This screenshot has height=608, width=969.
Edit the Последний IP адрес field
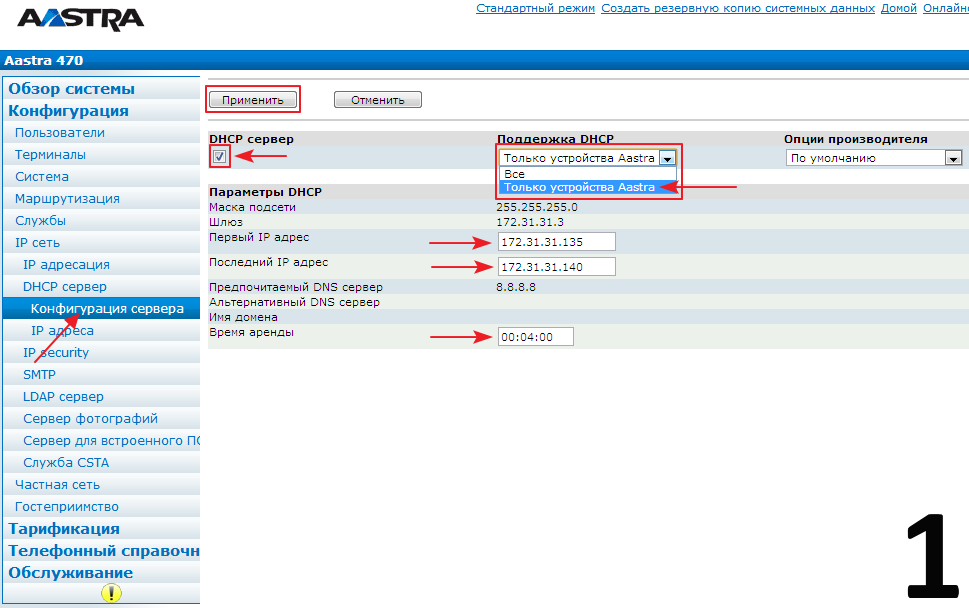(x=557, y=267)
